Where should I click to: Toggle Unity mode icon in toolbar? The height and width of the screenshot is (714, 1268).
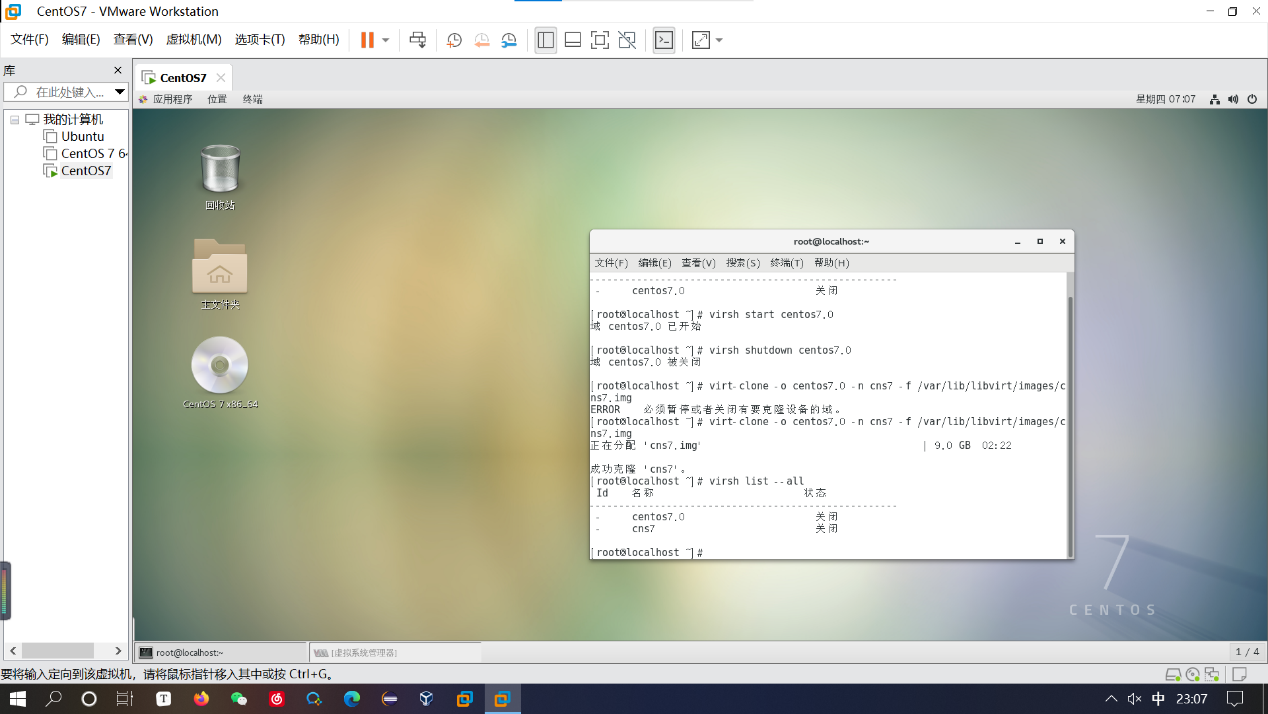coord(627,40)
